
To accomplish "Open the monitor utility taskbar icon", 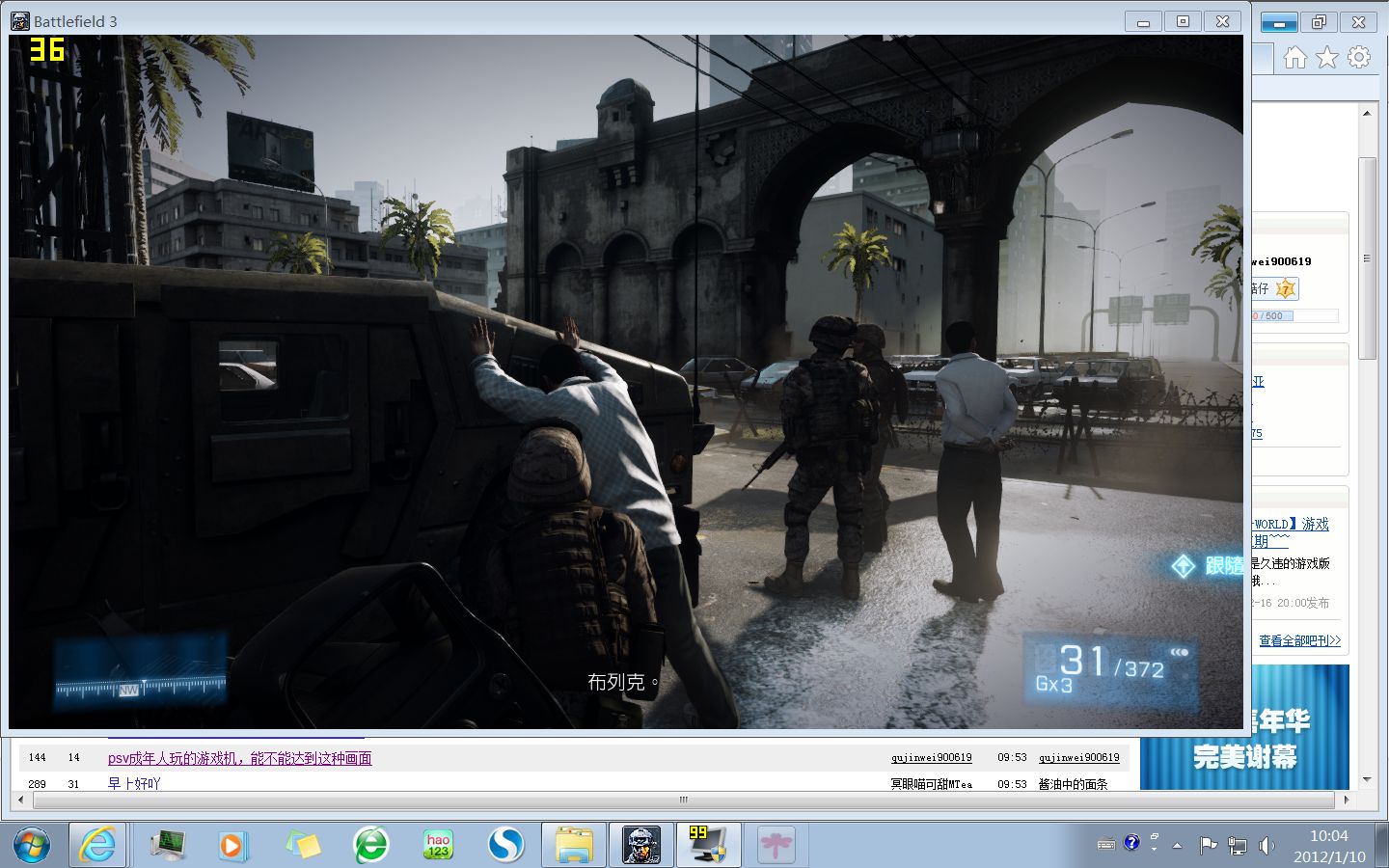I will click(x=168, y=845).
